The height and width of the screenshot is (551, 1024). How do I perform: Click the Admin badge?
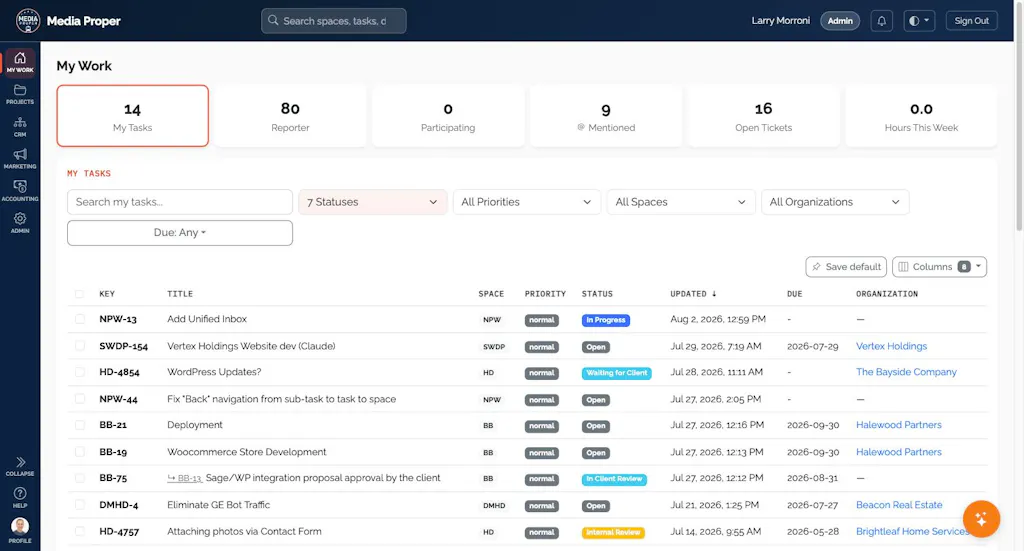tap(840, 21)
